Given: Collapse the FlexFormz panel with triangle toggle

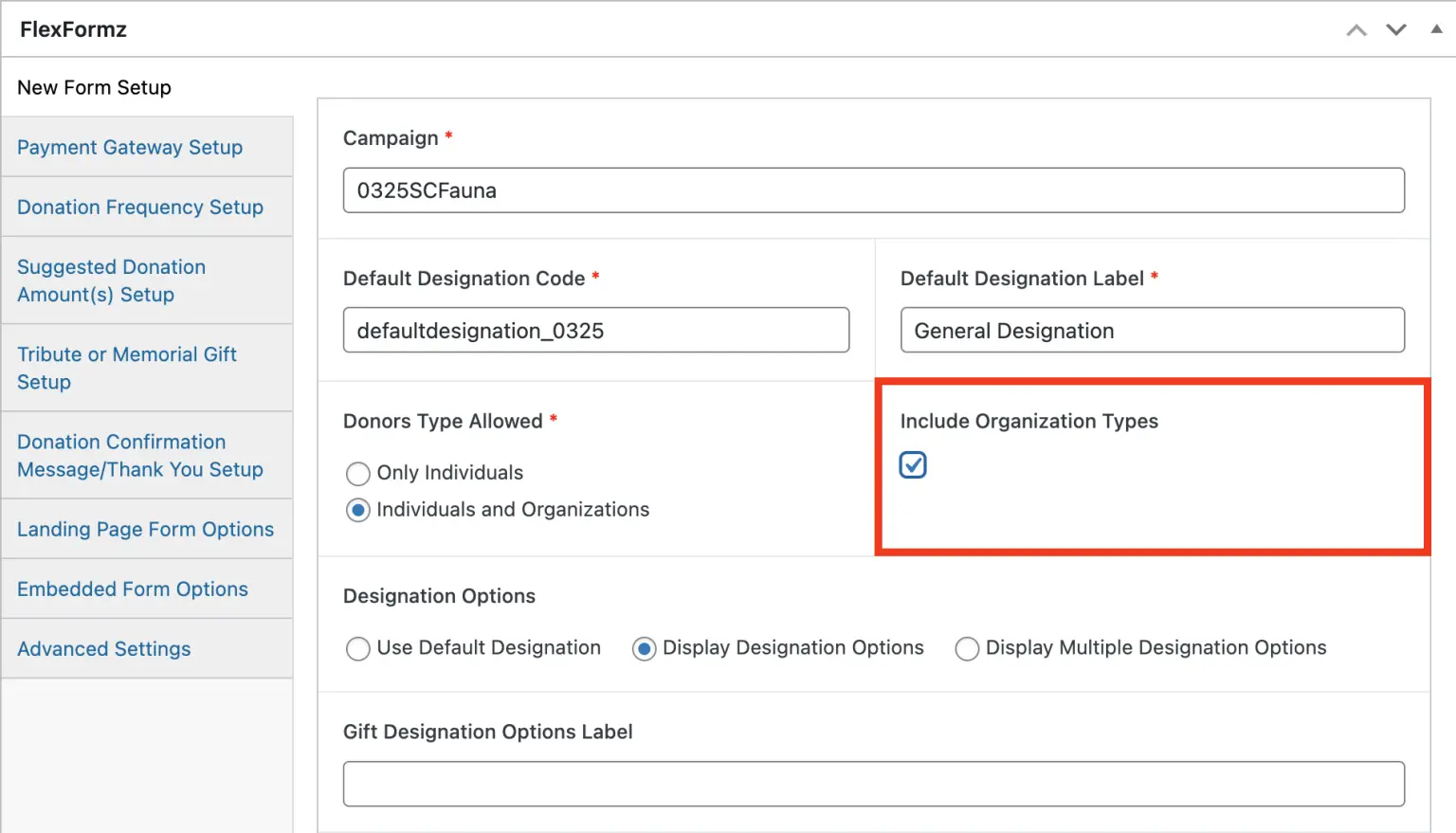Looking at the screenshot, I should [1436, 29].
